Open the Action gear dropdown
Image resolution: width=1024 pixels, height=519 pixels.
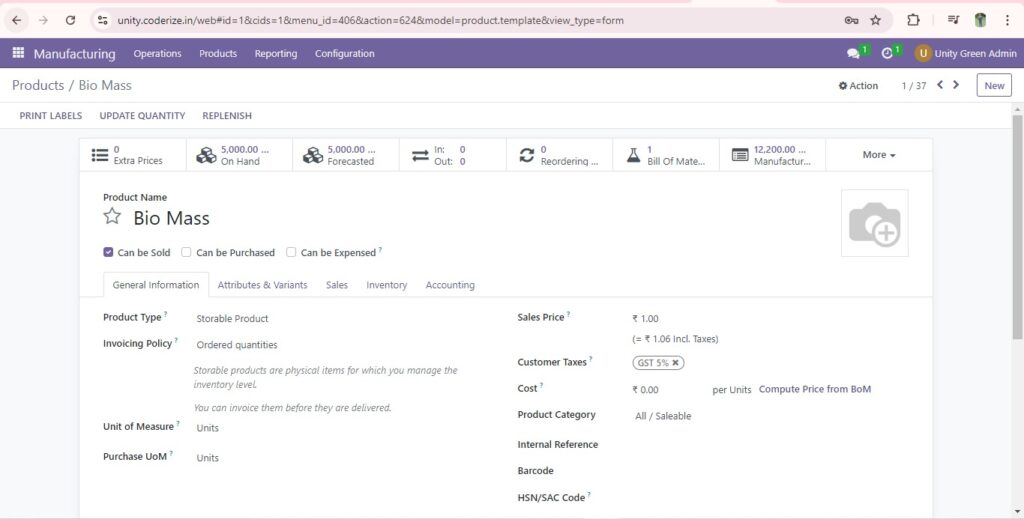click(858, 86)
